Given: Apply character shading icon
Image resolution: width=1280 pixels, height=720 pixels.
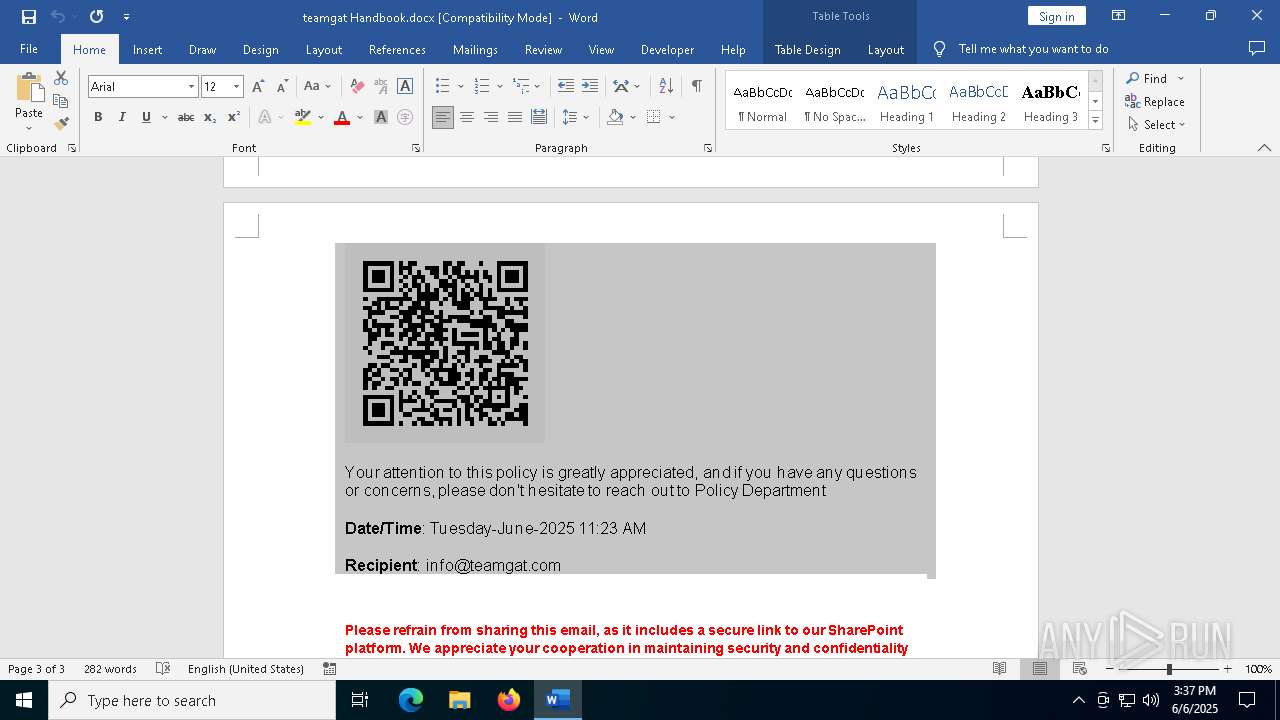Looking at the screenshot, I should [x=381, y=117].
